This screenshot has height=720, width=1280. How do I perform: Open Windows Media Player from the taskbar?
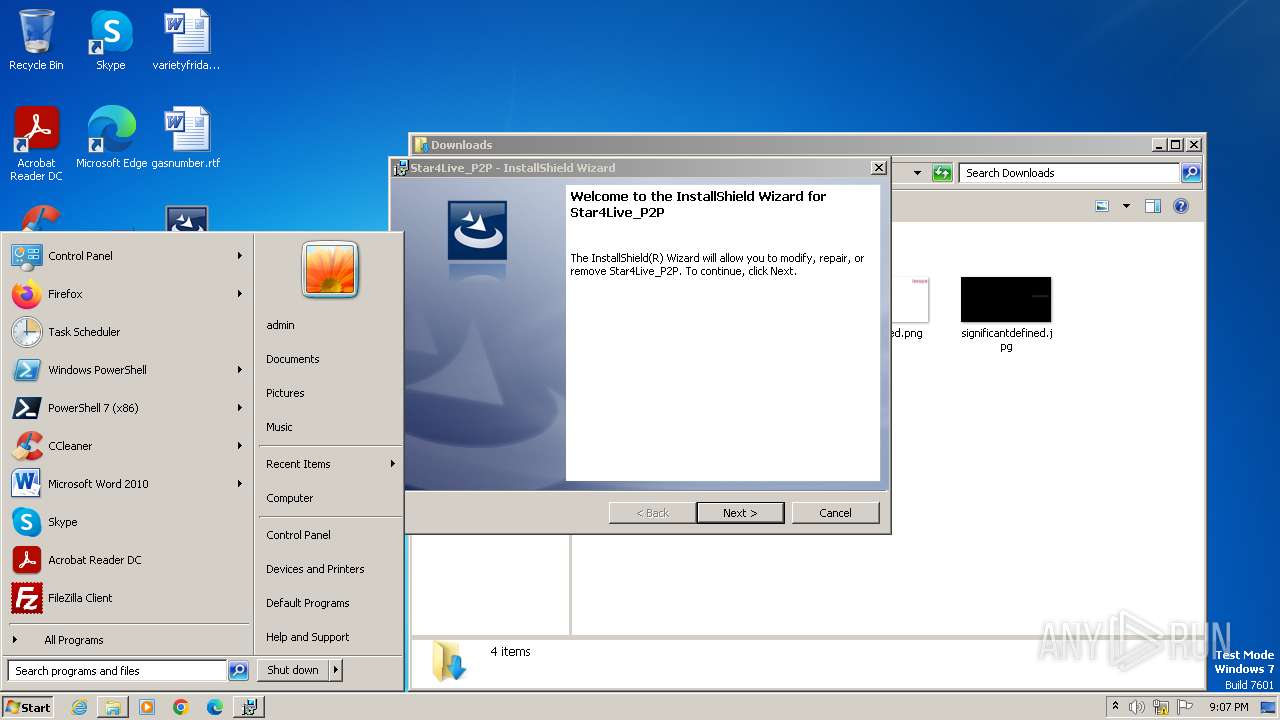147,707
